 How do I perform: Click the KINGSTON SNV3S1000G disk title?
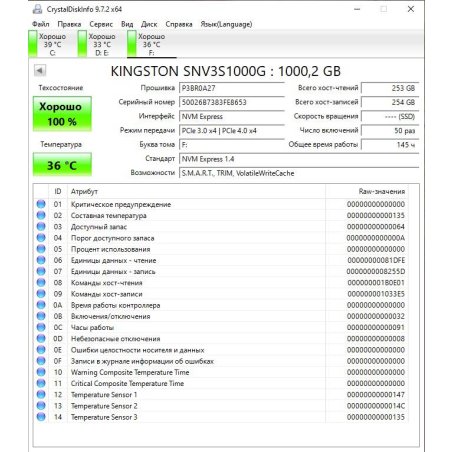point(226,71)
